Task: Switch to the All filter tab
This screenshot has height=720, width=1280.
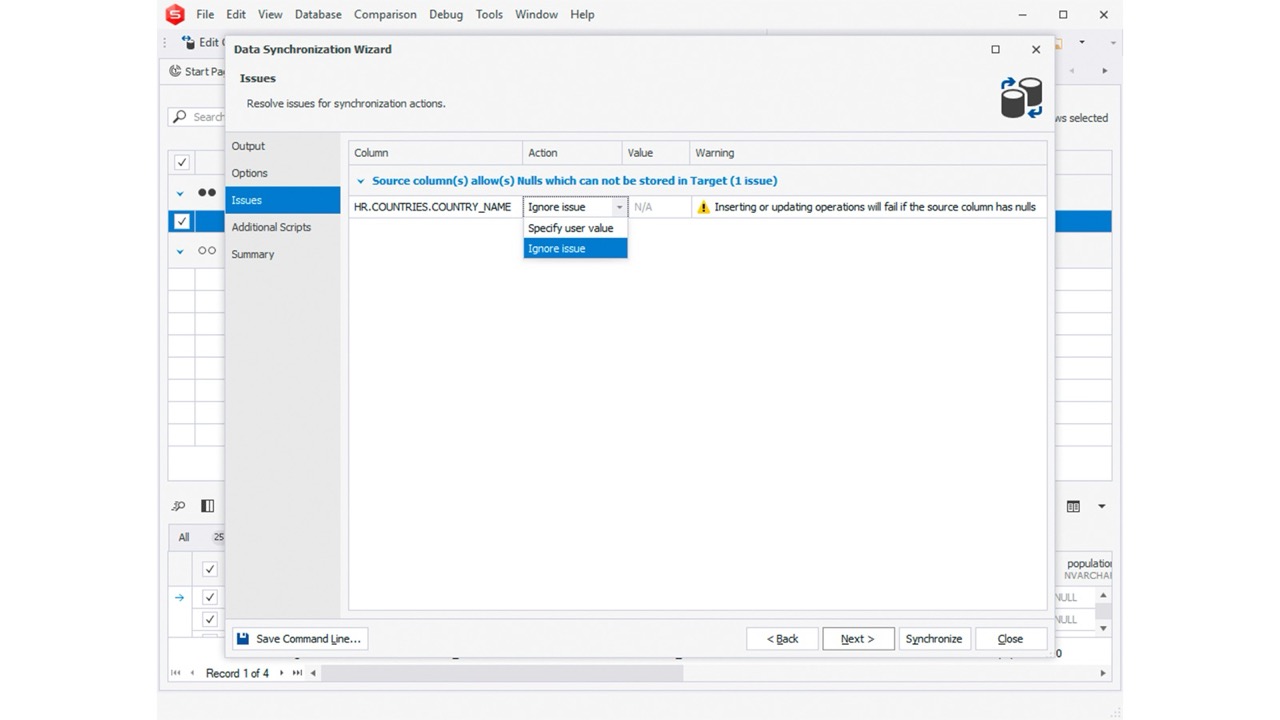Action: point(183,537)
